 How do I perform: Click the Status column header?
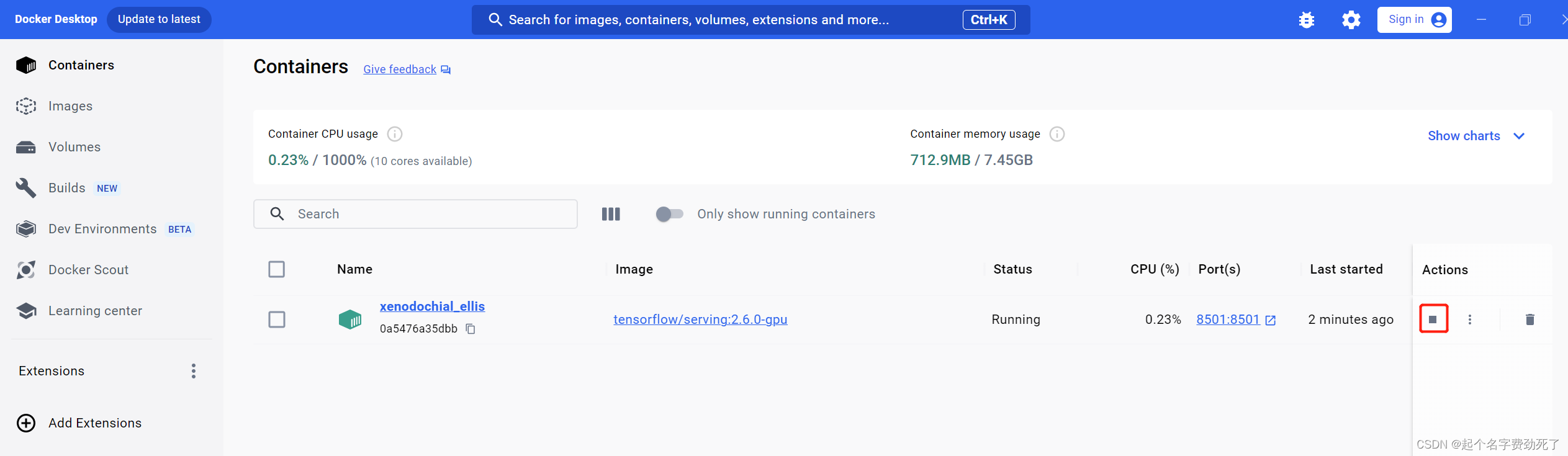[x=1012, y=269]
